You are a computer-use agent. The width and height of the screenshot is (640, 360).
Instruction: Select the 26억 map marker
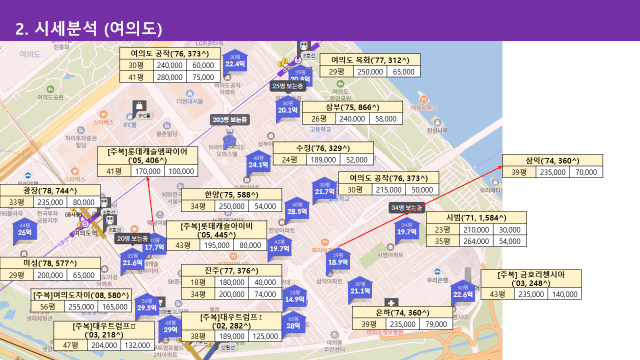25,231
